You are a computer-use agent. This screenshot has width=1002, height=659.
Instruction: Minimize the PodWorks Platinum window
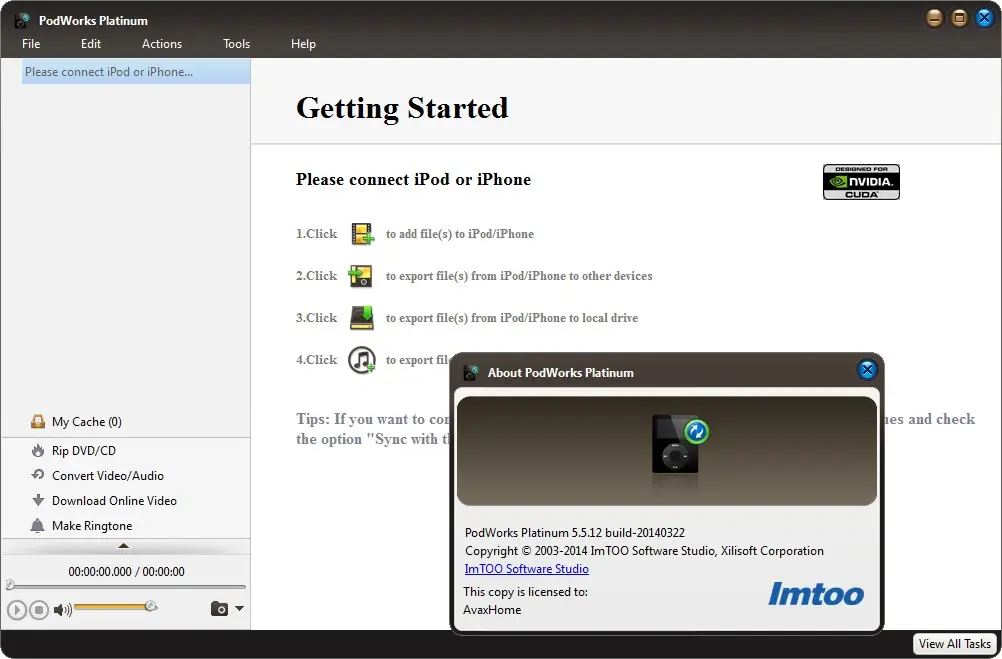click(x=934, y=18)
